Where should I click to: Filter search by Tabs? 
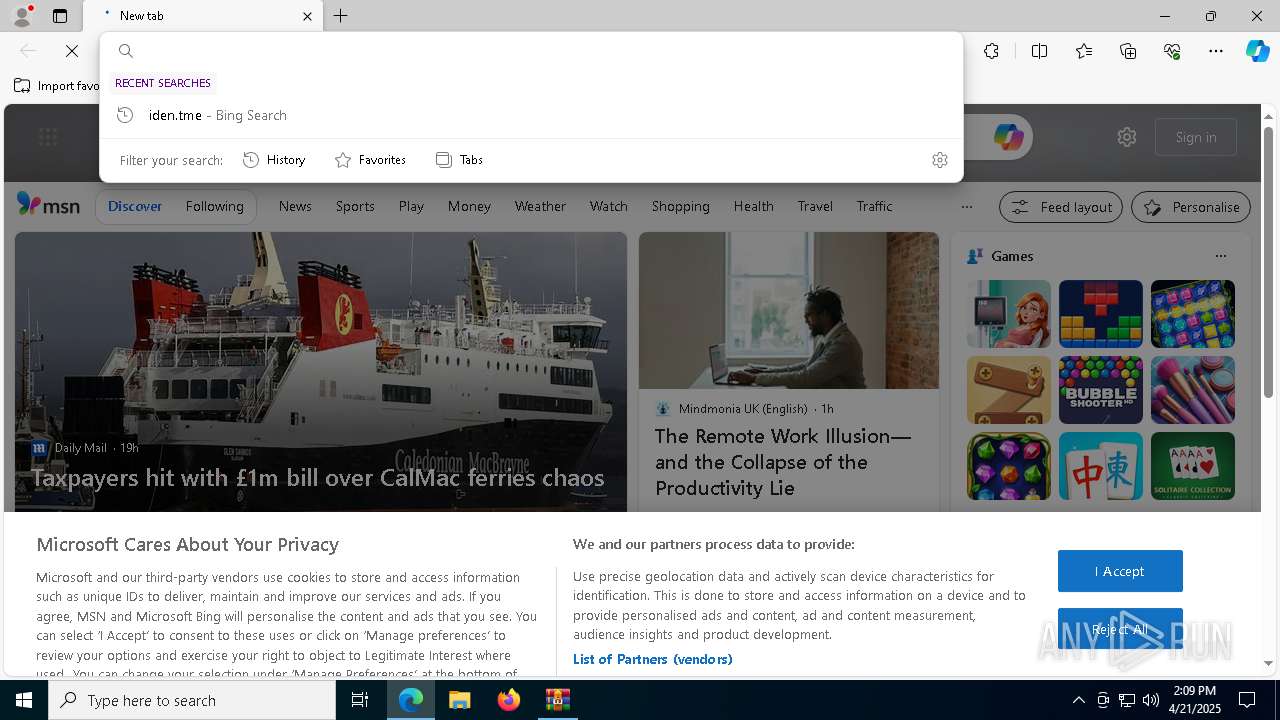tap(459, 160)
